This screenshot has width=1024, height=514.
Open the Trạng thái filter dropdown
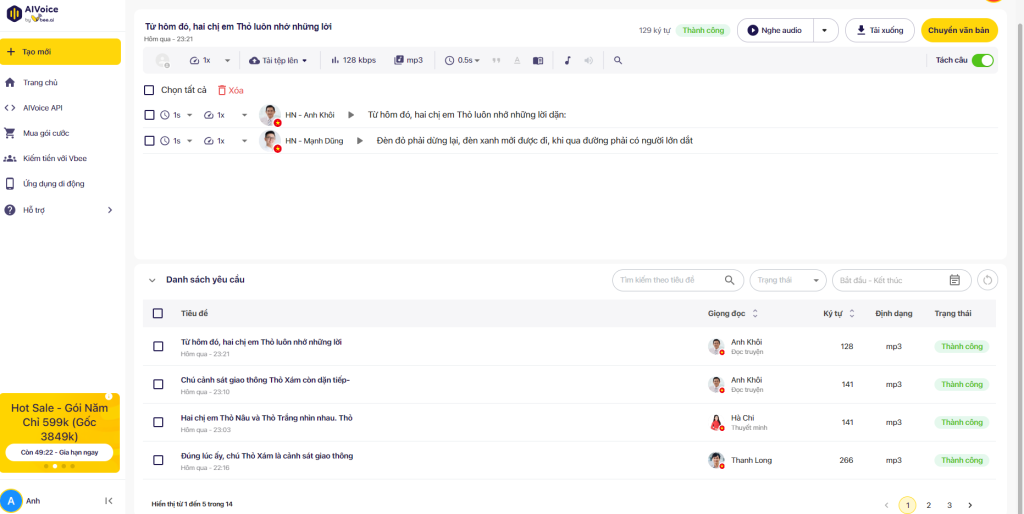pos(788,280)
